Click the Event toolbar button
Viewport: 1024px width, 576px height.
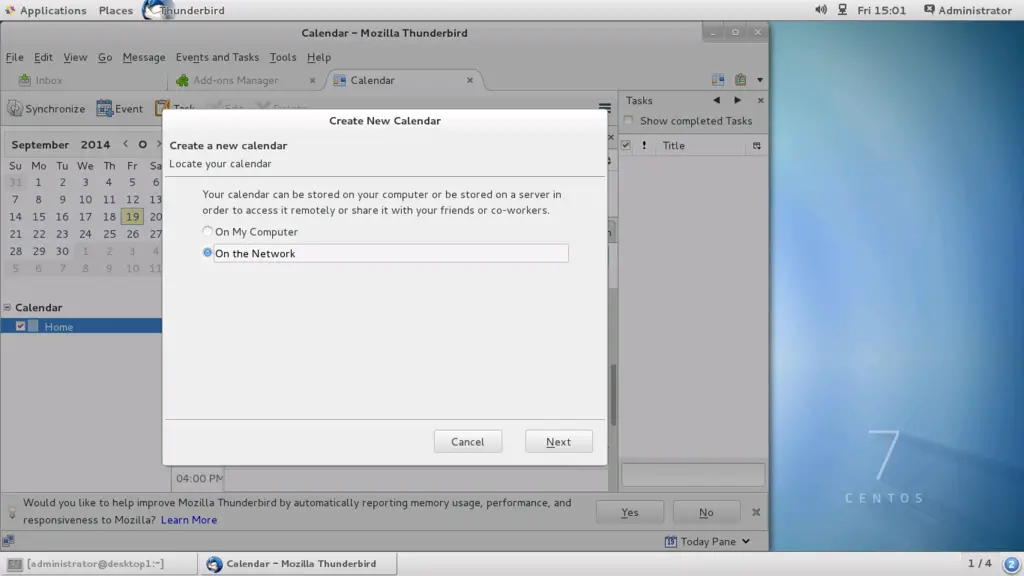coord(120,108)
